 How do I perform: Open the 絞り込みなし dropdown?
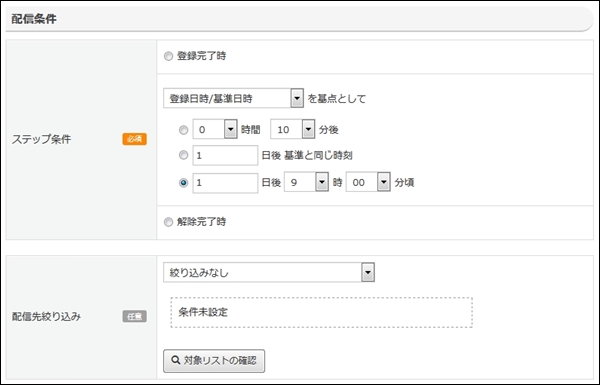coord(269,272)
